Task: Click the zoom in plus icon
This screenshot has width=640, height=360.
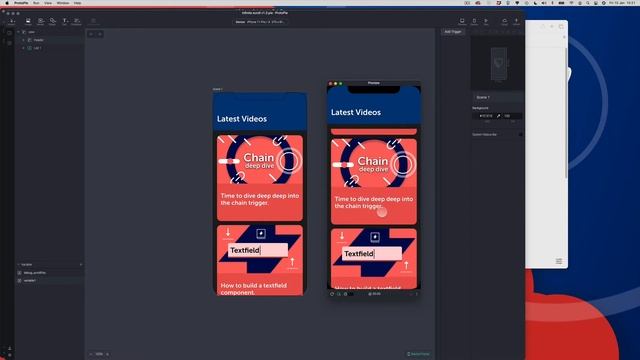Action: pyautogui.click(x=107, y=354)
